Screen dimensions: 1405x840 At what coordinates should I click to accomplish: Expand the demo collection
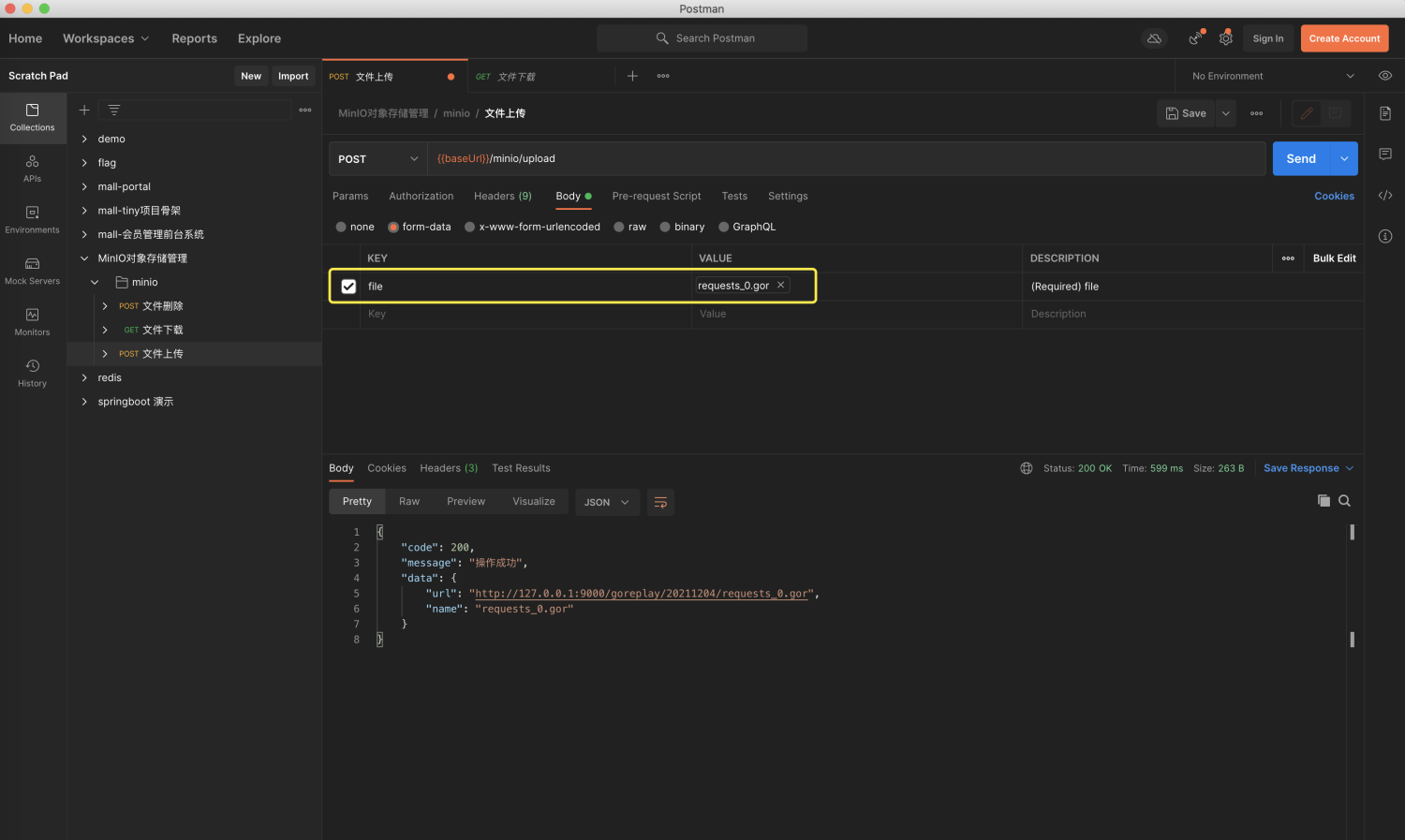tap(84, 139)
